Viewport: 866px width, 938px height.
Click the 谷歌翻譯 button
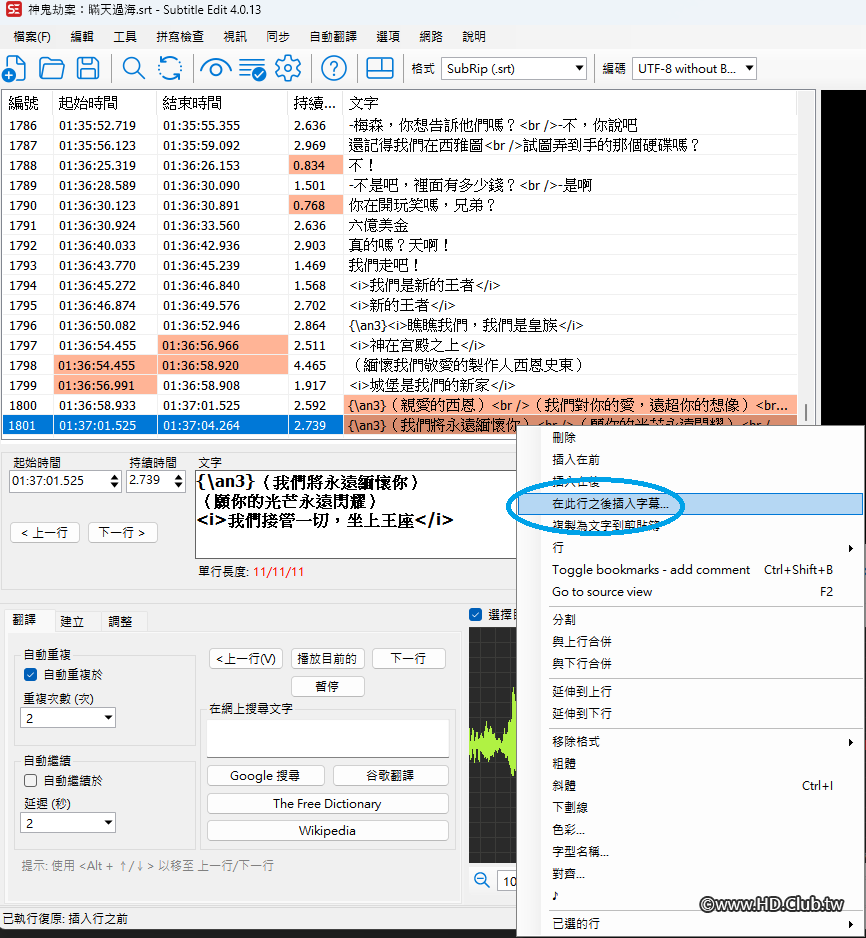coord(390,776)
